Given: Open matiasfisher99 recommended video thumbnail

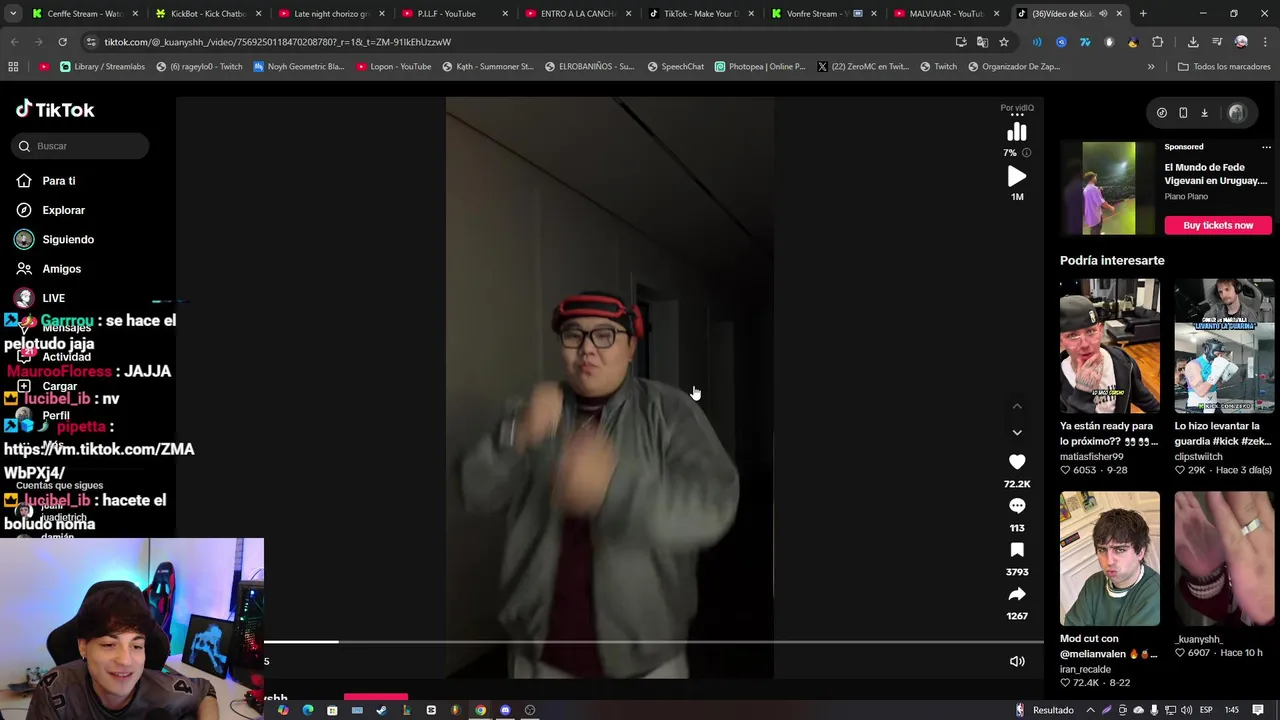Looking at the screenshot, I should point(1110,346).
